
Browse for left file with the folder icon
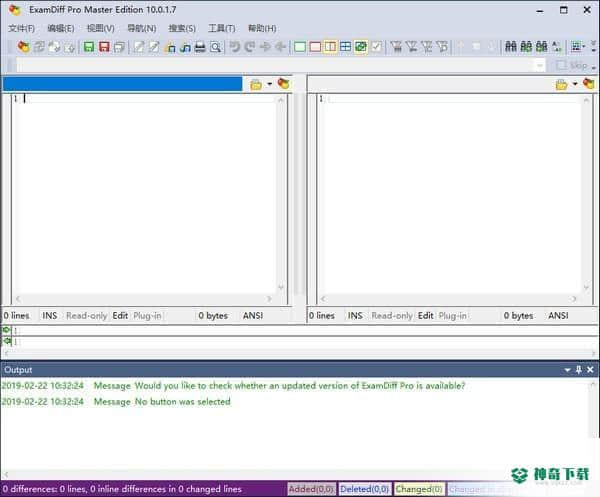click(256, 84)
